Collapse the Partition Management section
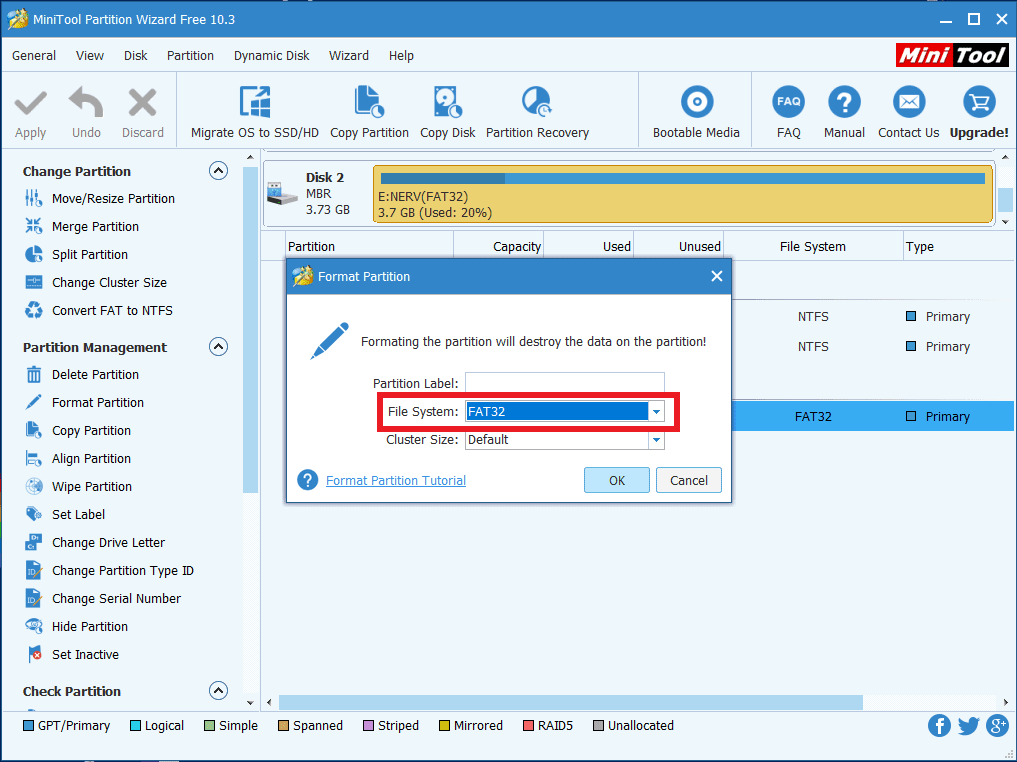The height and width of the screenshot is (762, 1017). 219,347
